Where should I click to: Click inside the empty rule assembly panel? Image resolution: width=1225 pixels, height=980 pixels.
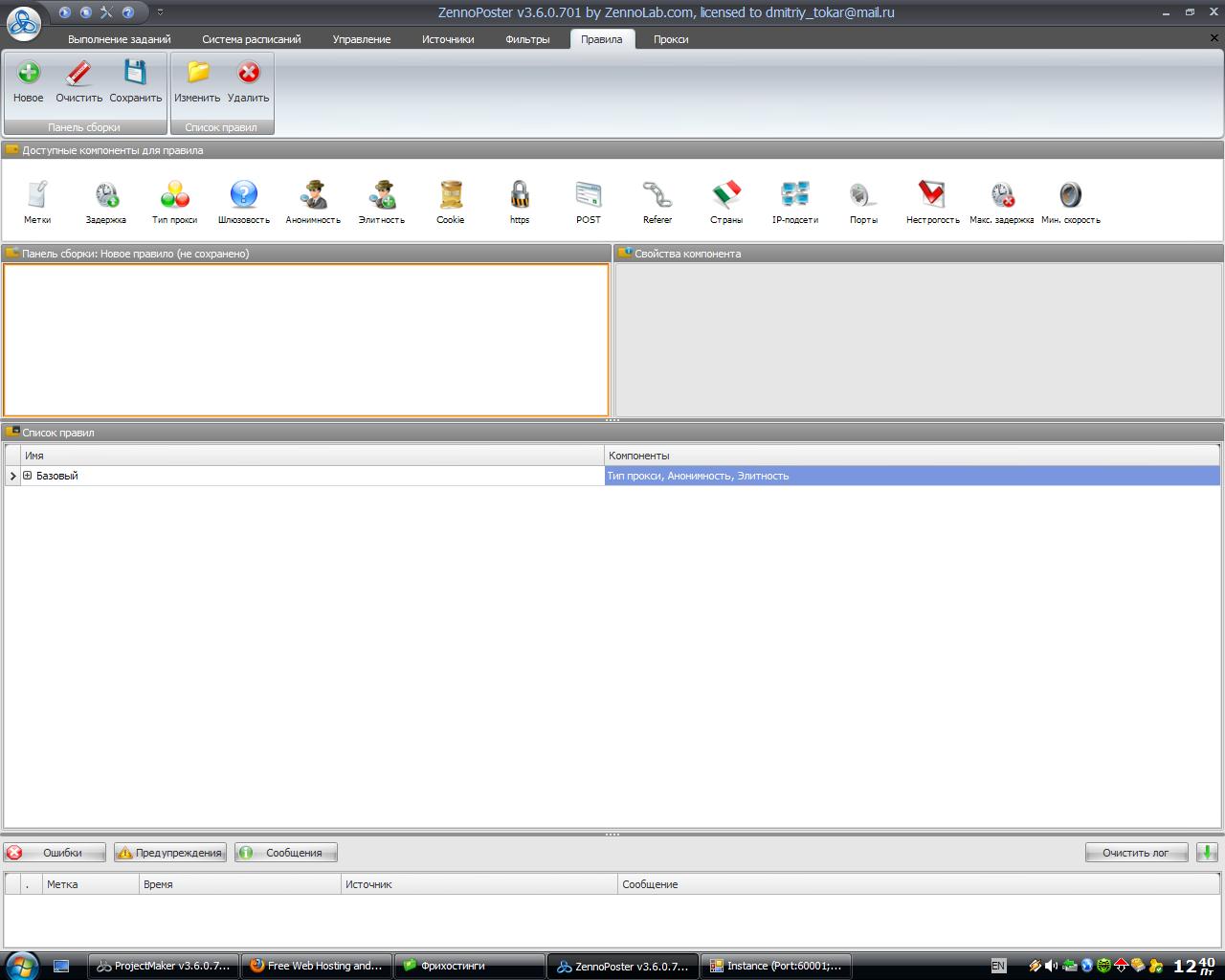click(x=306, y=340)
